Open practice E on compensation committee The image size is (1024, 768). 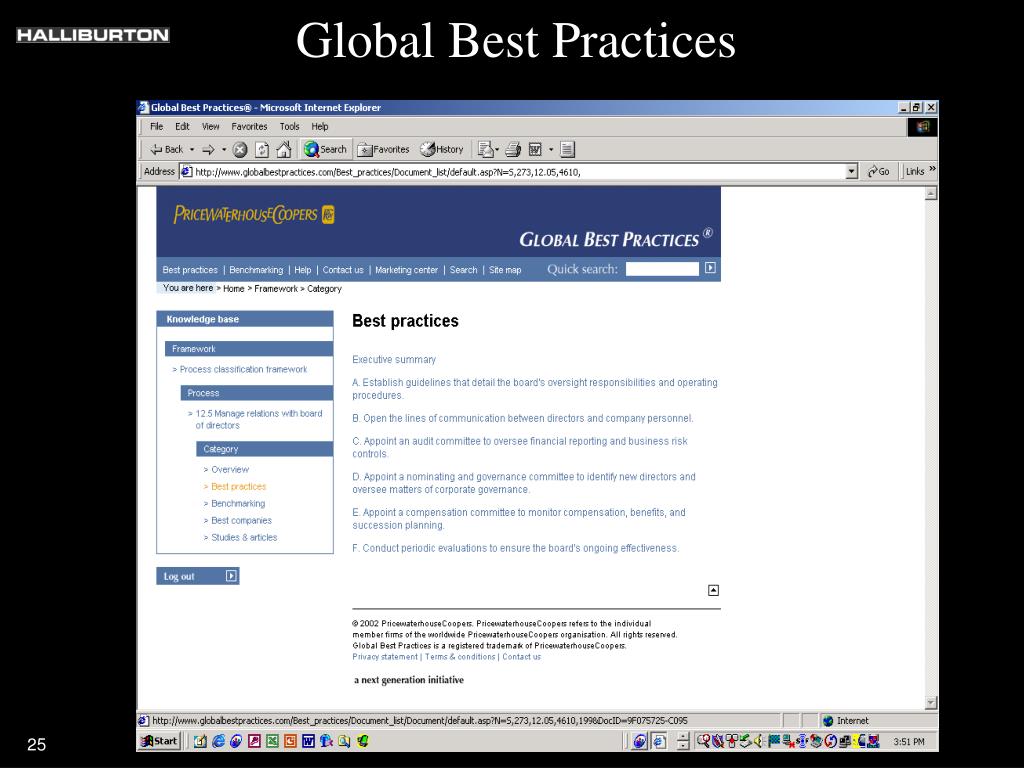click(519, 519)
